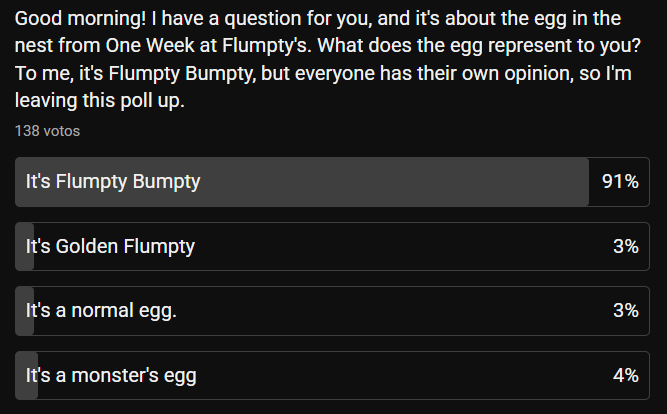Click the empty middle of the normal egg row
The image size is (667, 414).
click(400, 311)
